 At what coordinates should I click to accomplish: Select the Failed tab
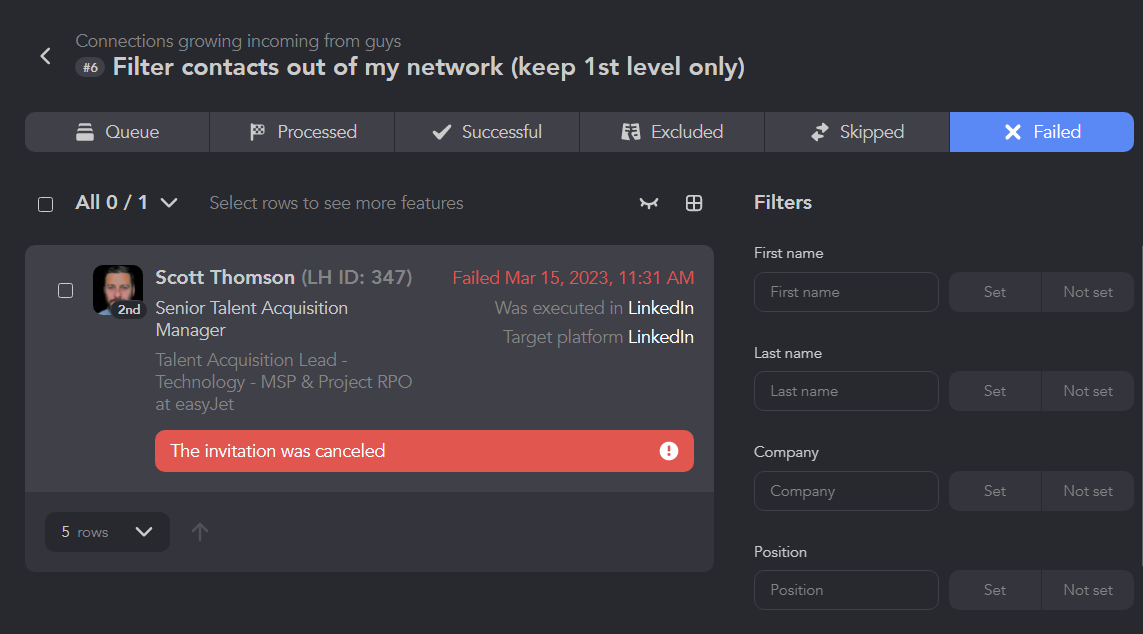[1042, 132]
